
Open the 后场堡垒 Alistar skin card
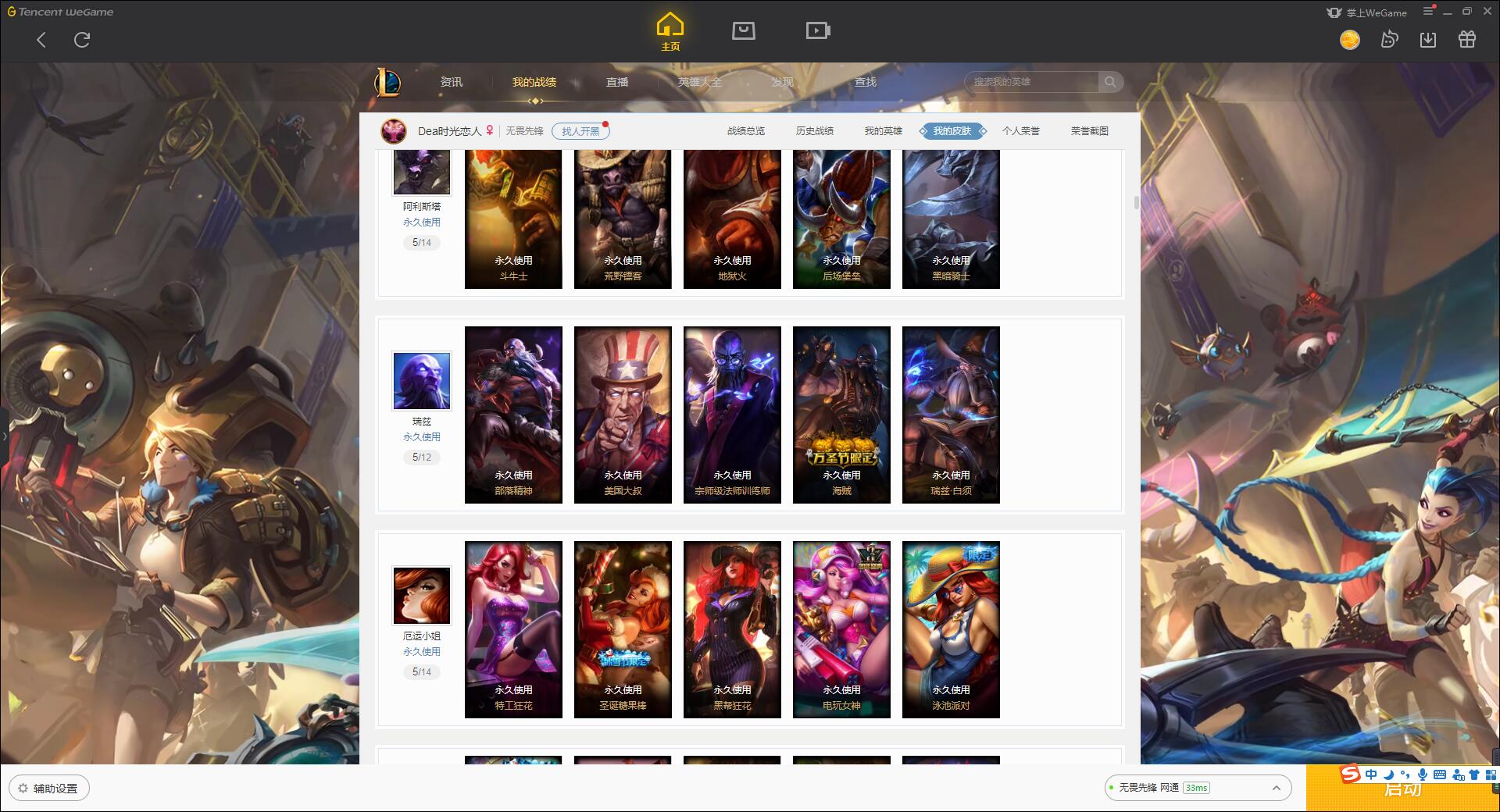[x=841, y=219]
